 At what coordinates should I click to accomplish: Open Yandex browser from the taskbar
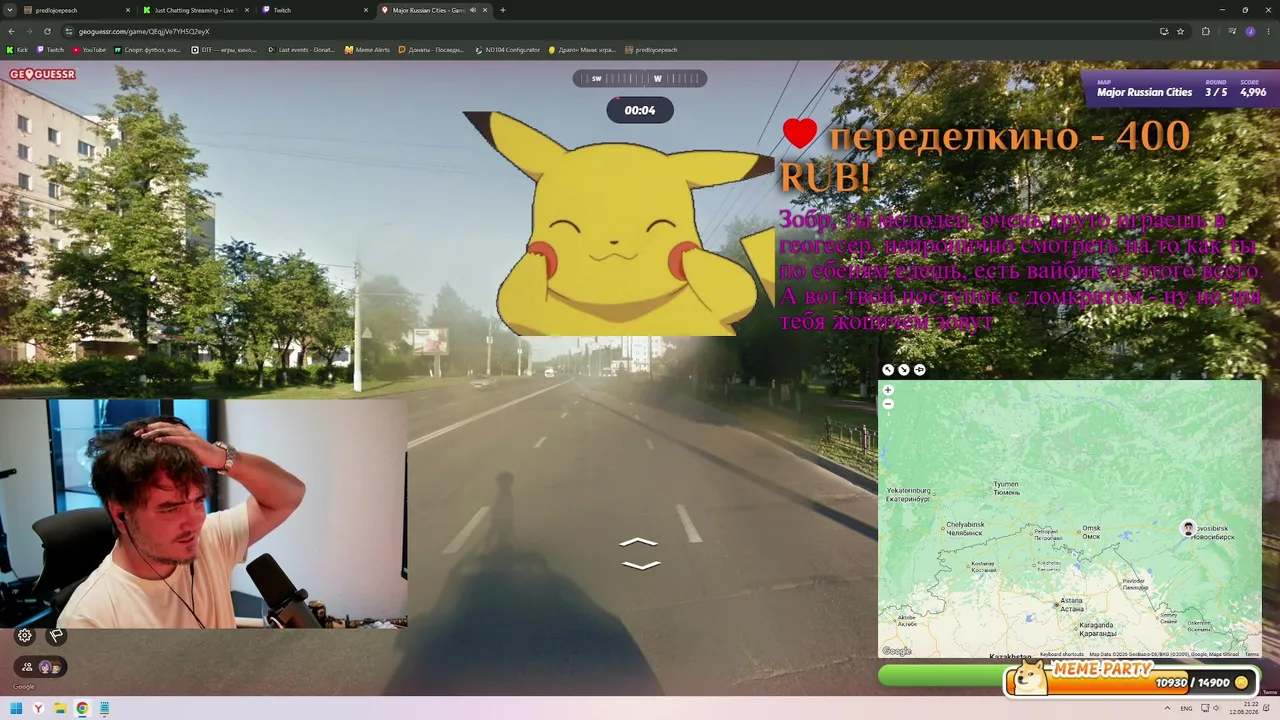pyautogui.click(x=38, y=709)
